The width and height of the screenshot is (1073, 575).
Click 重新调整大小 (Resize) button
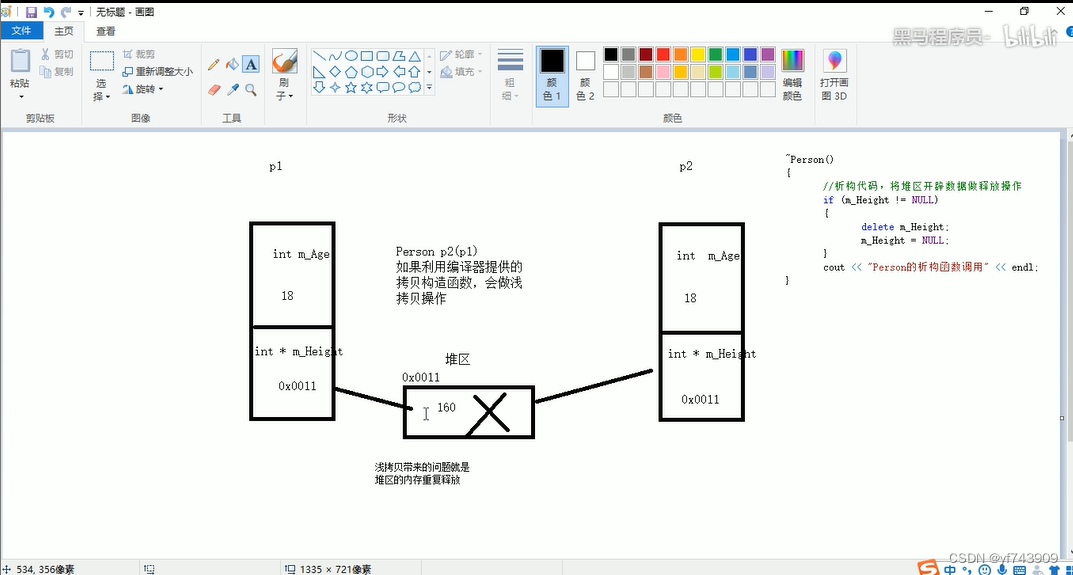[x=157, y=71]
